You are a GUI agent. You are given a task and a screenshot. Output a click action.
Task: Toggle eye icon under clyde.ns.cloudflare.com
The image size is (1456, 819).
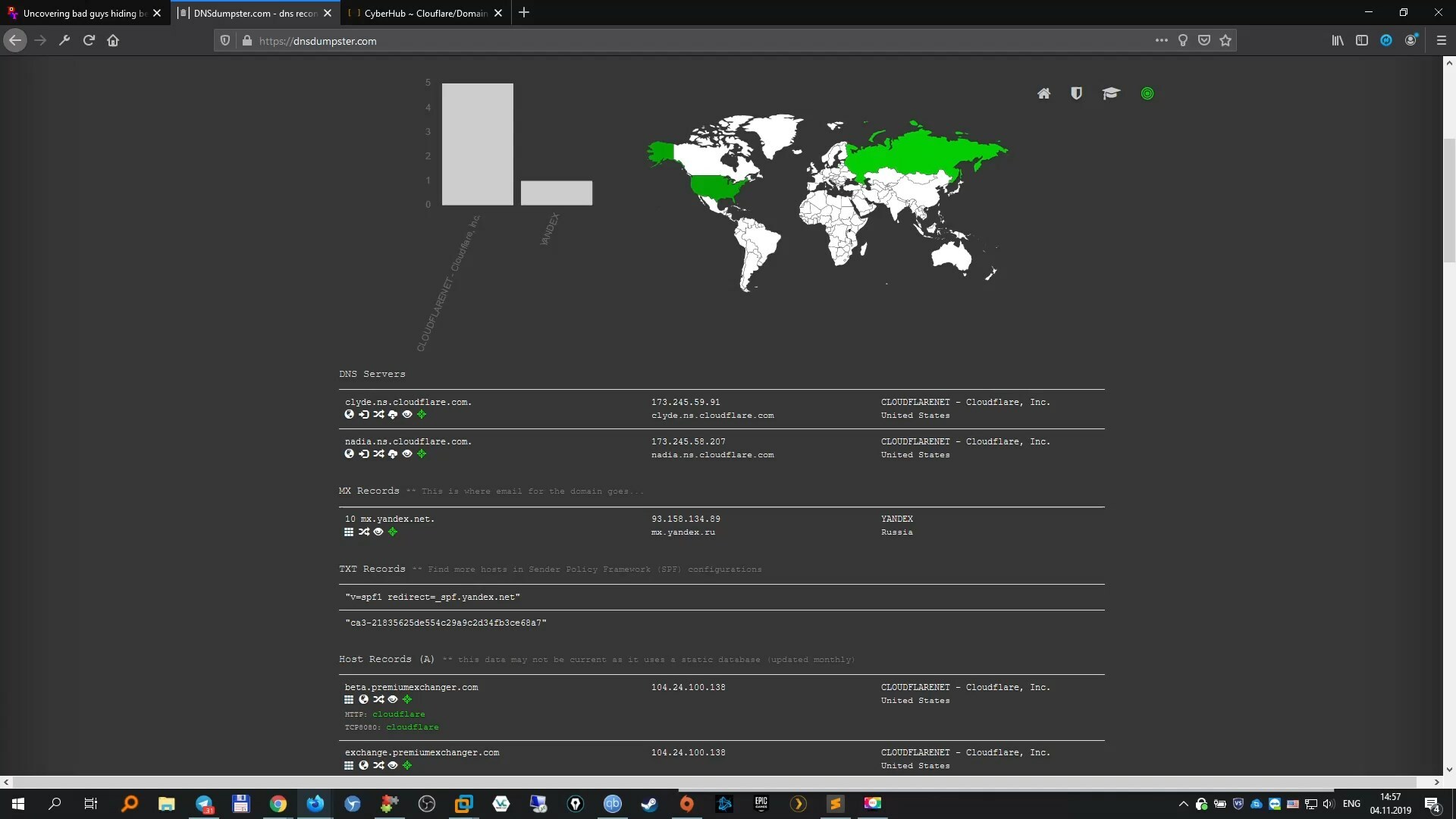pos(407,414)
